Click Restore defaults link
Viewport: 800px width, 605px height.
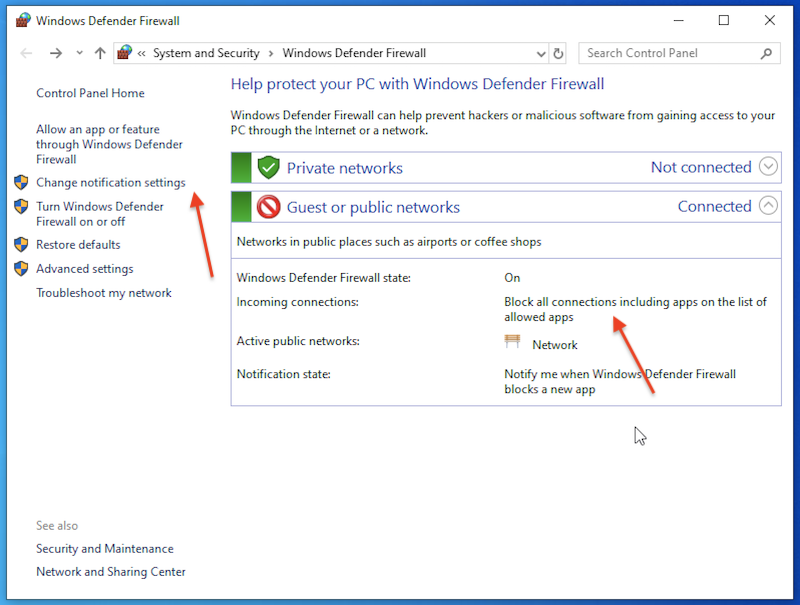click(78, 245)
